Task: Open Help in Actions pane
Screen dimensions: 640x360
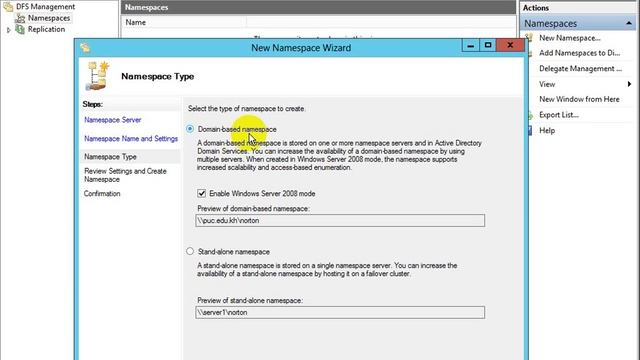Action: tap(547, 131)
